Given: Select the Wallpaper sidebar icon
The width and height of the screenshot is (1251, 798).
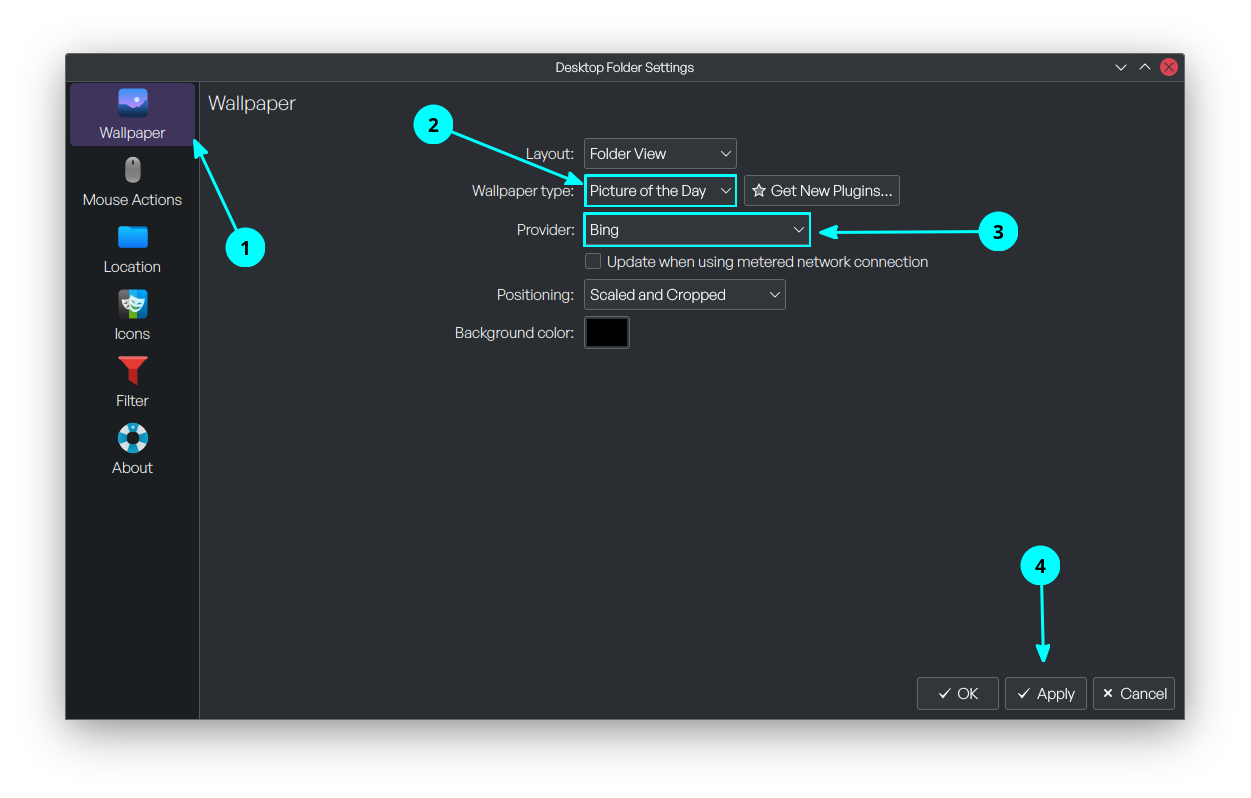Looking at the screenshot, I should point(132,104).
